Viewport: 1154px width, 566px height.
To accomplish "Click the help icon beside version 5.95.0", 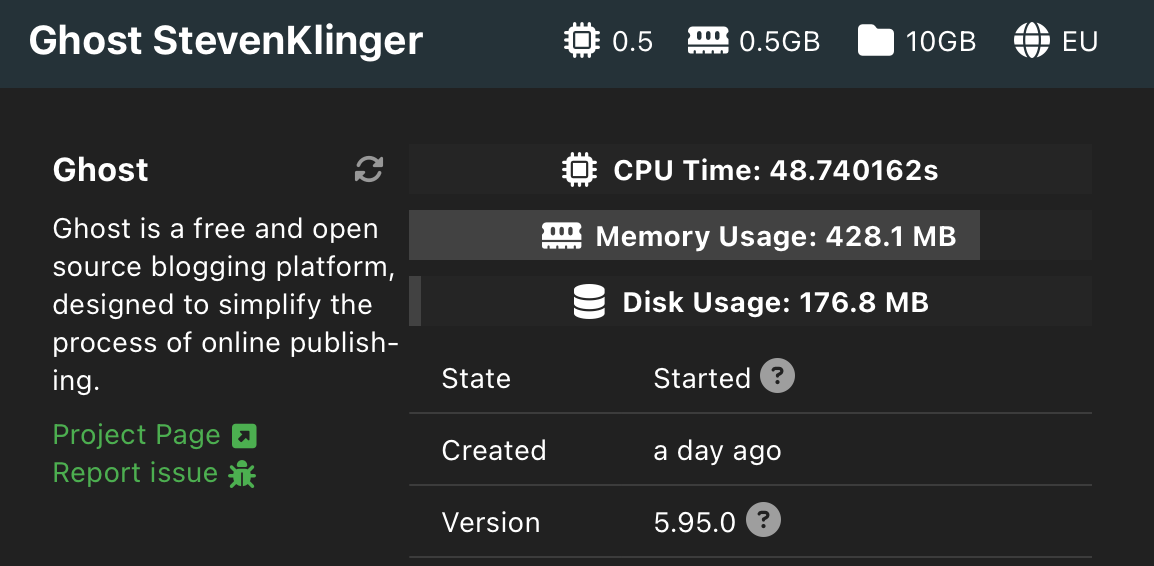I will click(763, 521).
